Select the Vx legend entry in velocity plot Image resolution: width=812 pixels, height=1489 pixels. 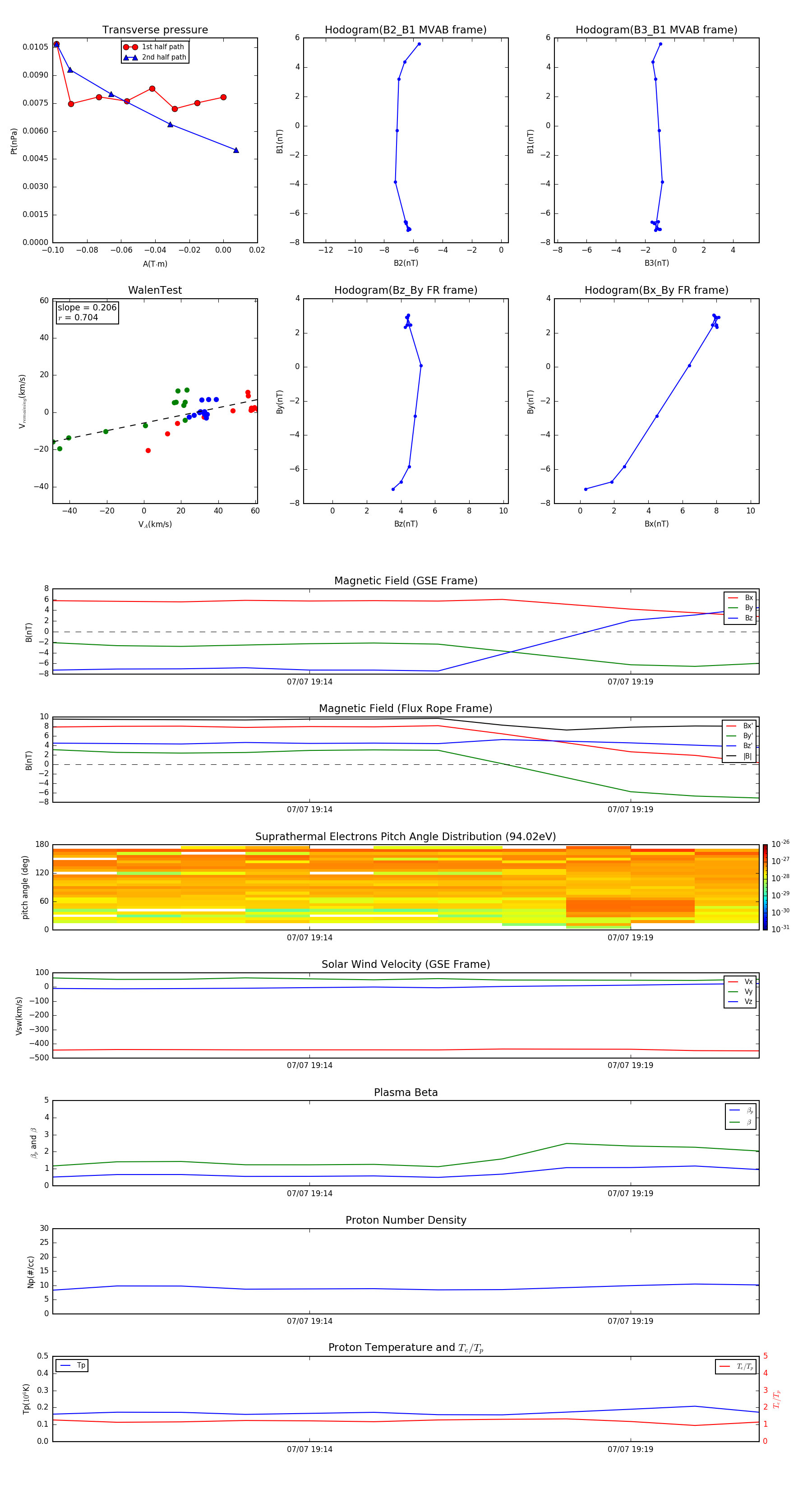740,981
